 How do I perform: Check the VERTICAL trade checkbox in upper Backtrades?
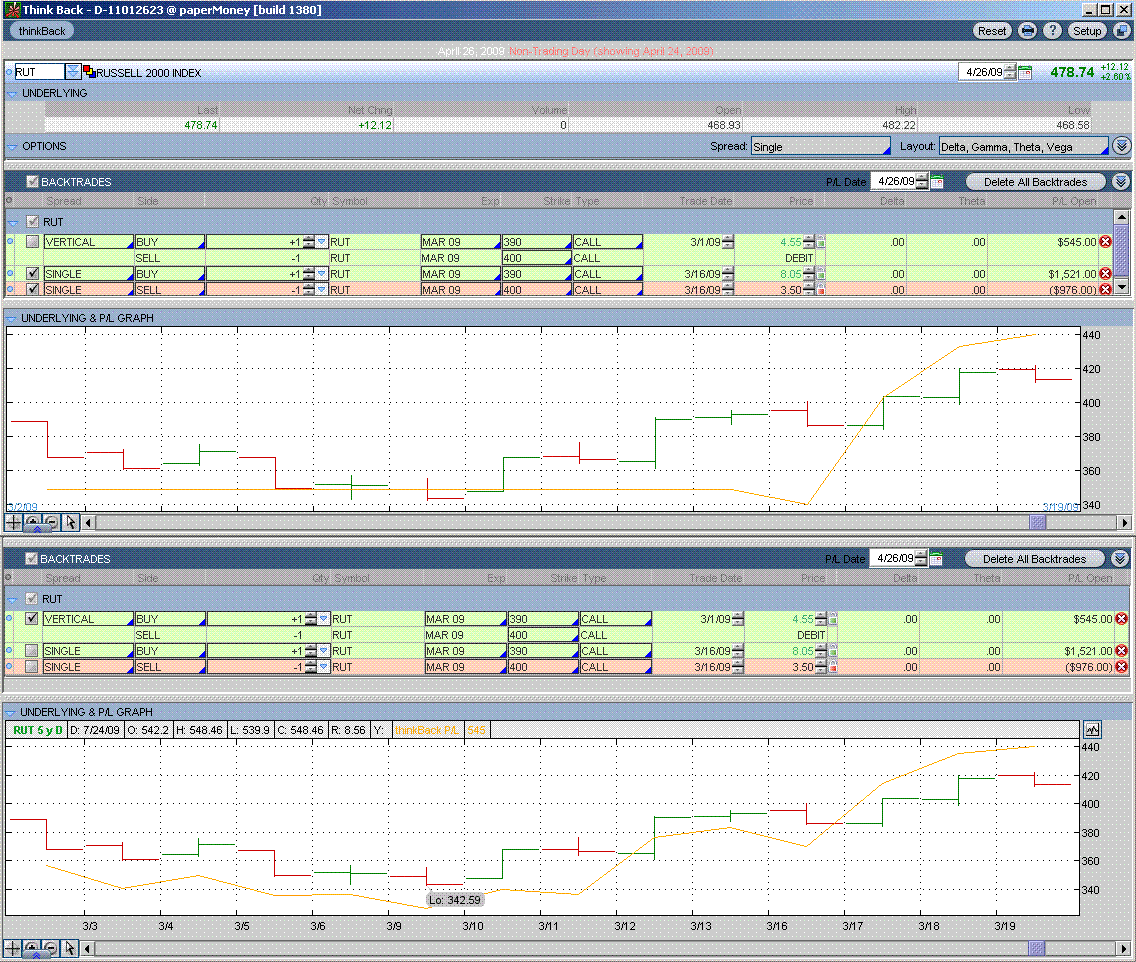(x=32, y=242)
